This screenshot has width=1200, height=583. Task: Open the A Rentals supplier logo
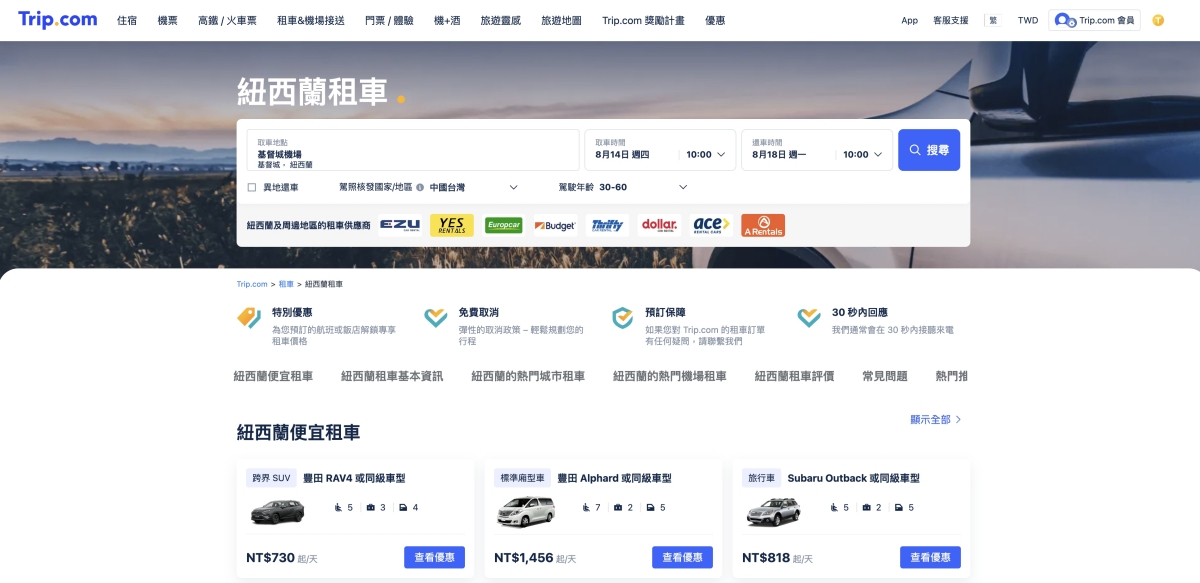(763, 225)
